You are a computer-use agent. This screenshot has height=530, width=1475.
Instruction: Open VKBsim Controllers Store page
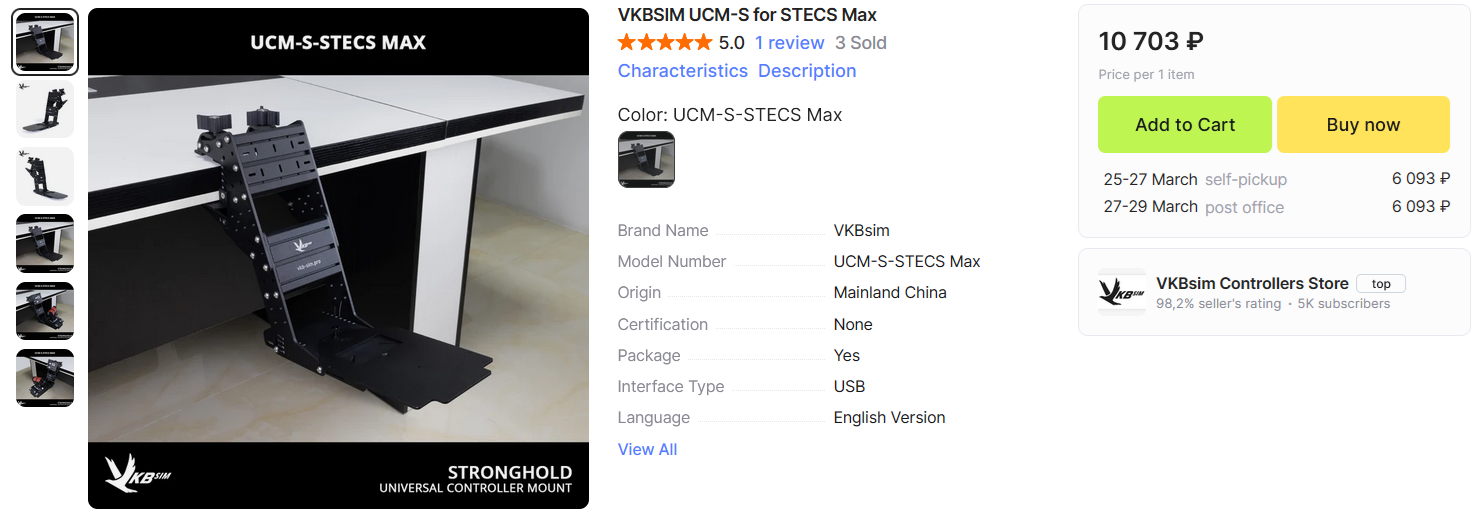[x=1252, y=284]
